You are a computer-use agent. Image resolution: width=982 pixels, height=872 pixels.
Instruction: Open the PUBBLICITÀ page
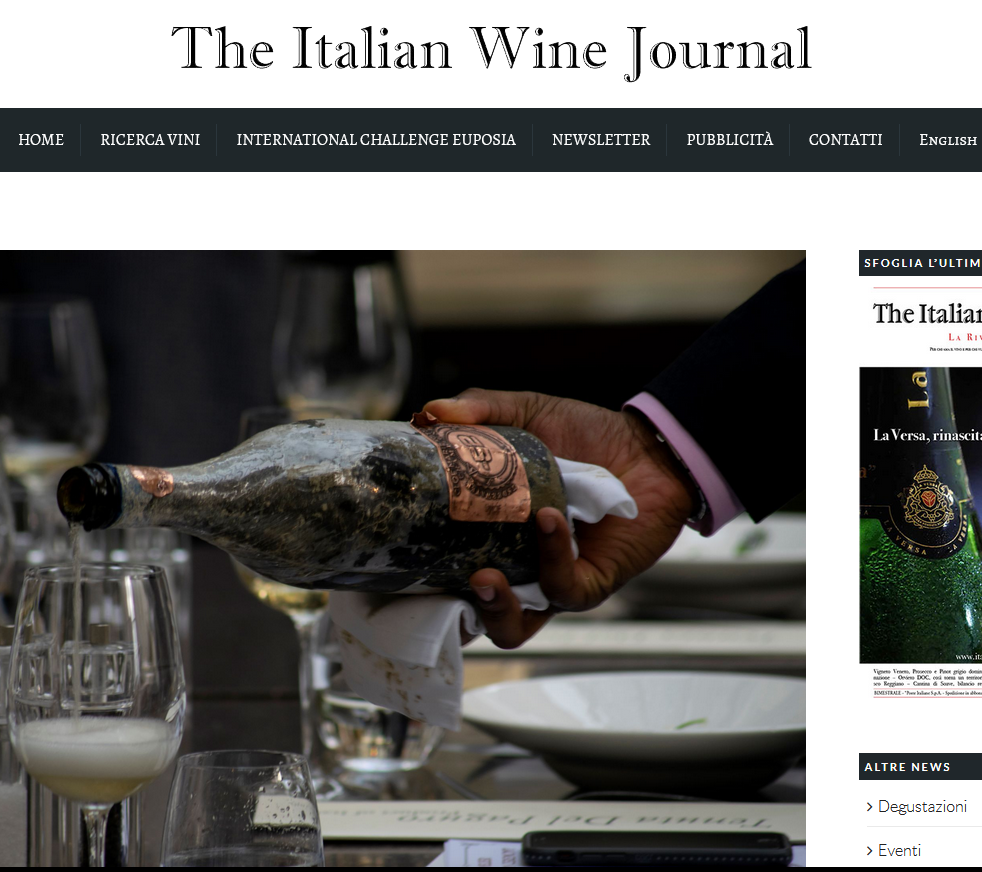(730, 140)
